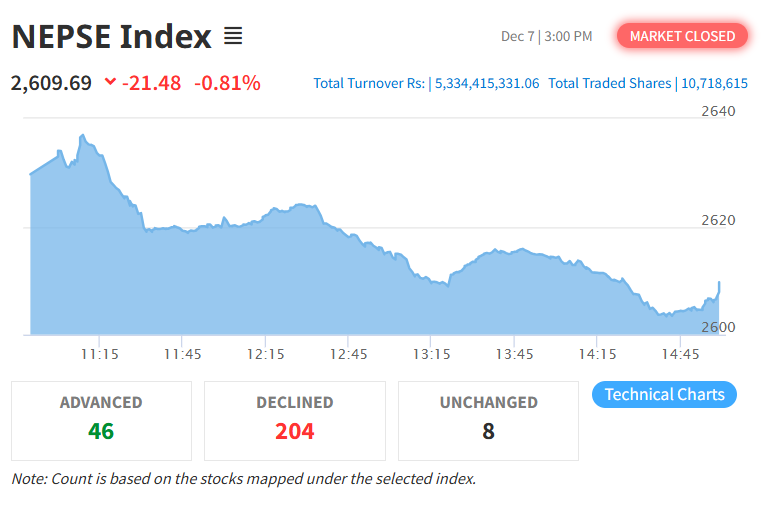Viewport: 765px width, 509px height.
Task: Click the -0.81% percentage change
Action: pyautogui.click(x=227, y=82)
